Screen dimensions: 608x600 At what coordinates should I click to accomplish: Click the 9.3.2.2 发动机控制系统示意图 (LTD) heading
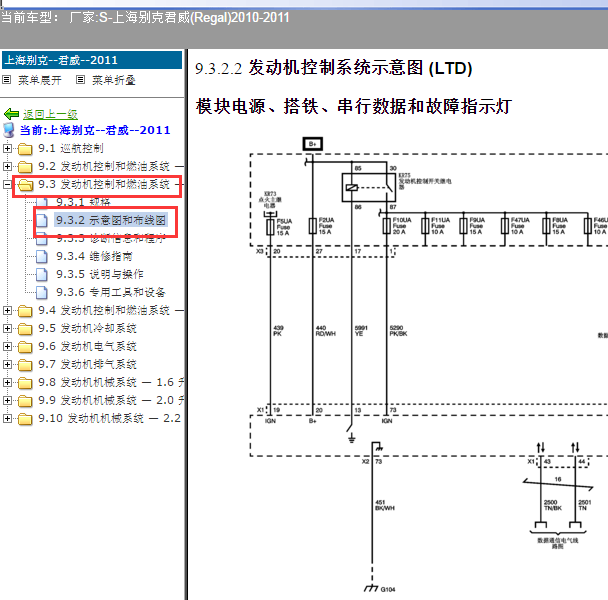(x=333, y=68)
